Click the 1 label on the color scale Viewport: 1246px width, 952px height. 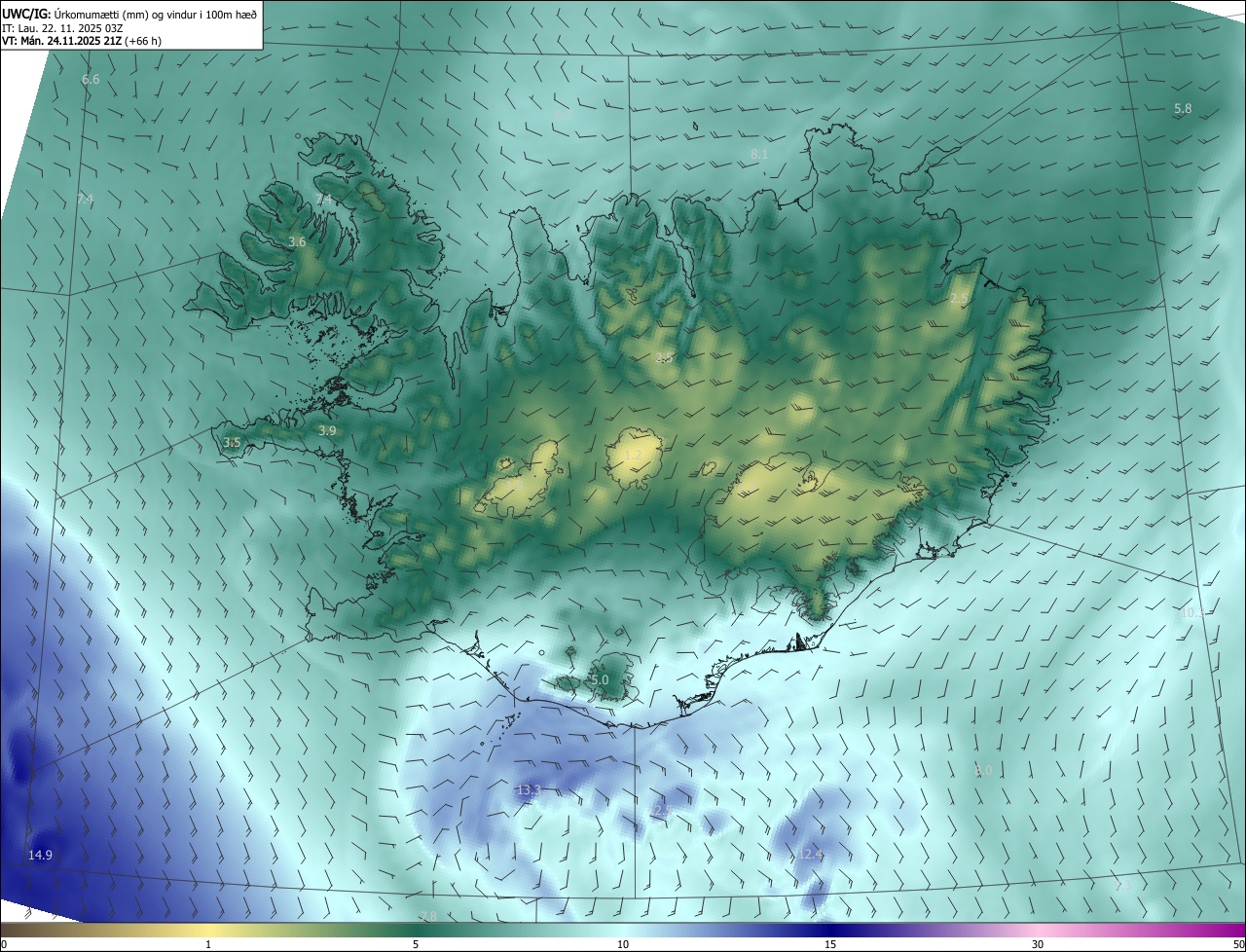208,944
